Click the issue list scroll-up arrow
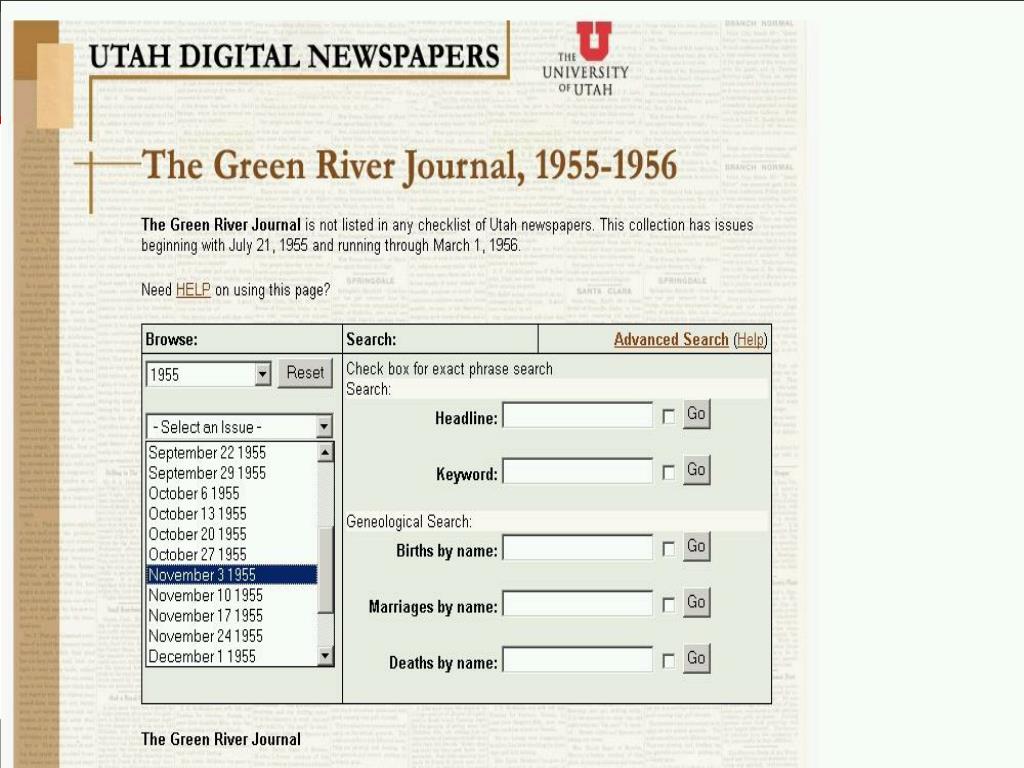The height and width of the screenshot is (768, 1024). point(325,452)
